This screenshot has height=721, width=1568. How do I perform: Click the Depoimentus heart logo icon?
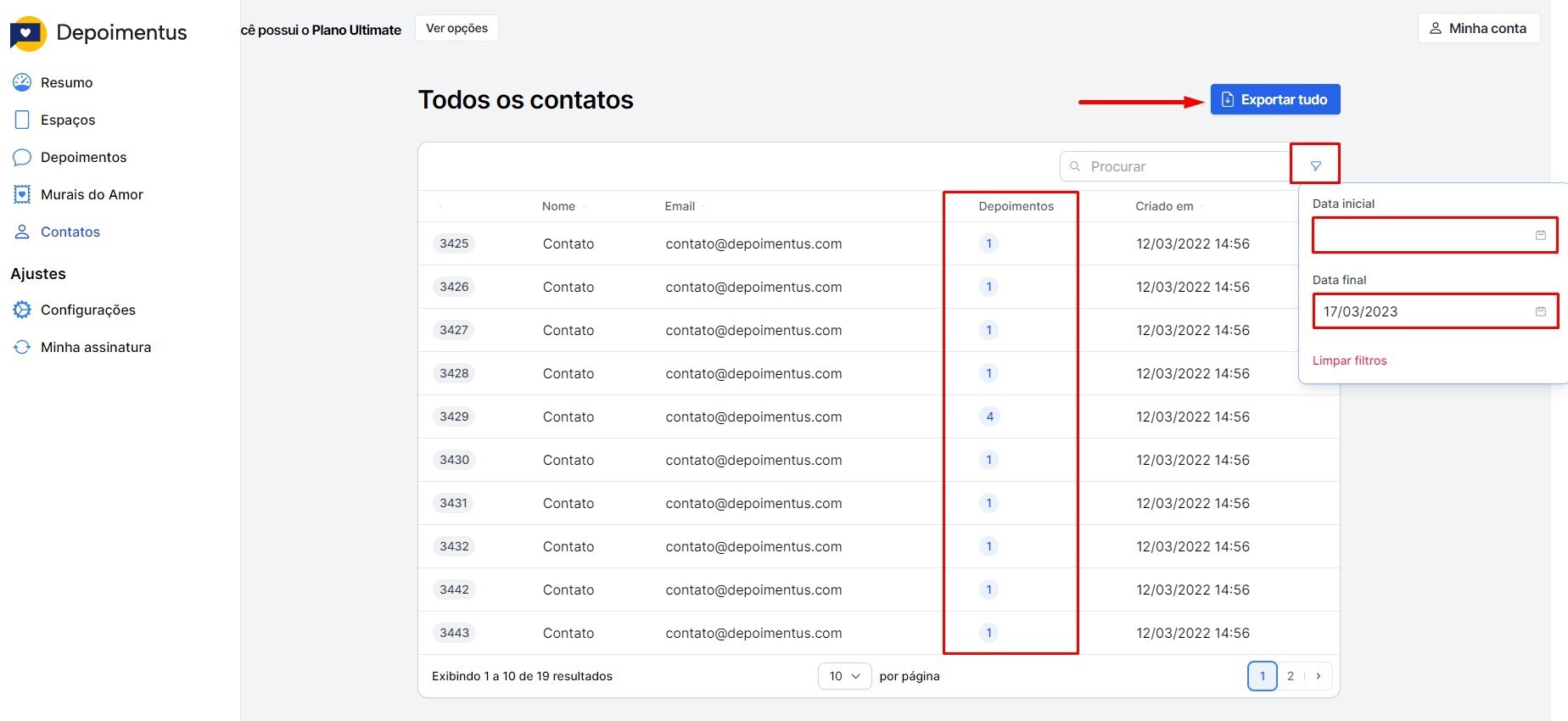[28, 33]
